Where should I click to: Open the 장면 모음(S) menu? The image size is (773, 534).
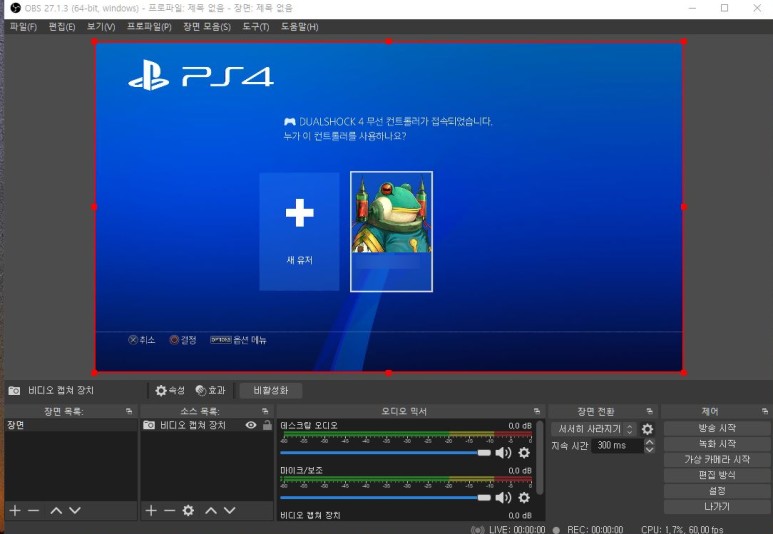coord(207,27)
